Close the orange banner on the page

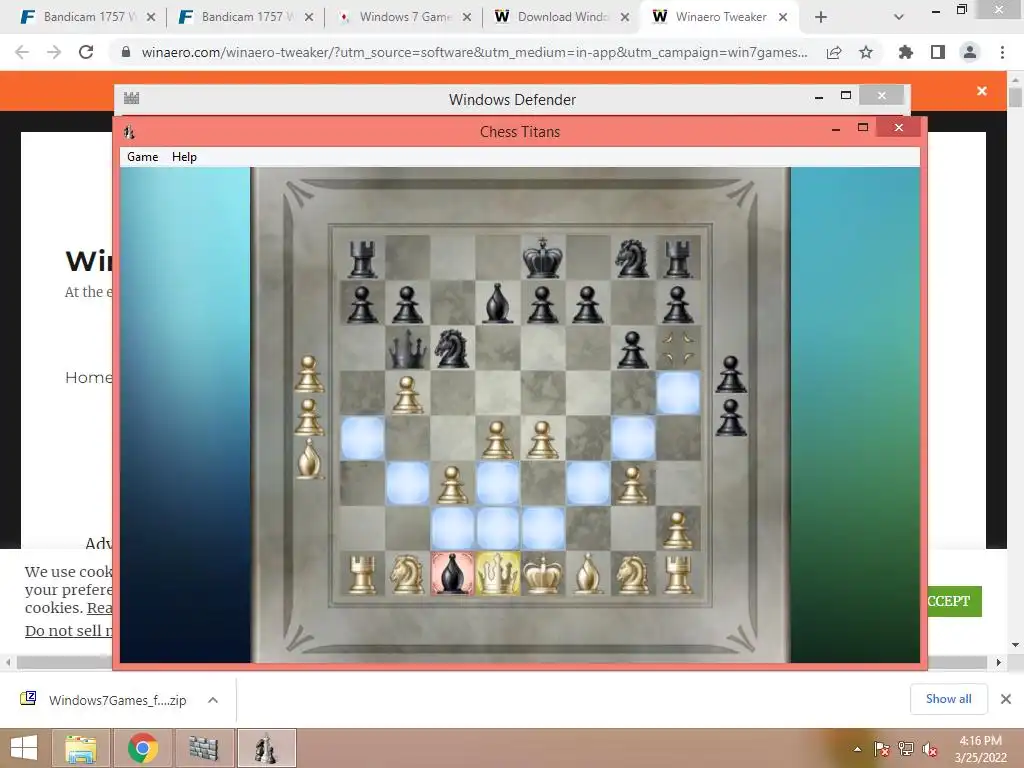(x=982, y=91)
